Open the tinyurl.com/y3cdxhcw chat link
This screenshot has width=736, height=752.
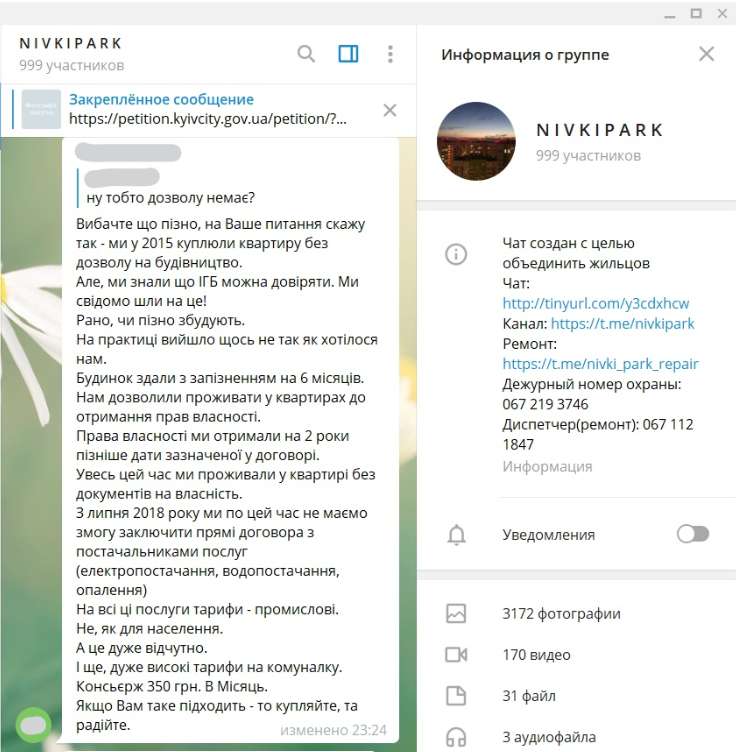click(596, 303)
